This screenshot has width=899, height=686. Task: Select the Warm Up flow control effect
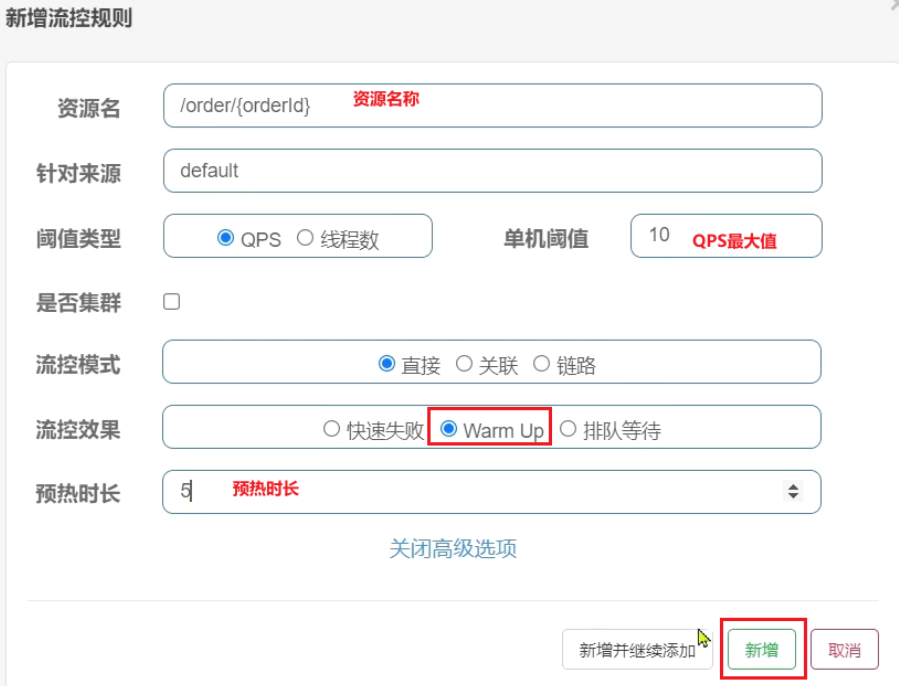(449, 428)
